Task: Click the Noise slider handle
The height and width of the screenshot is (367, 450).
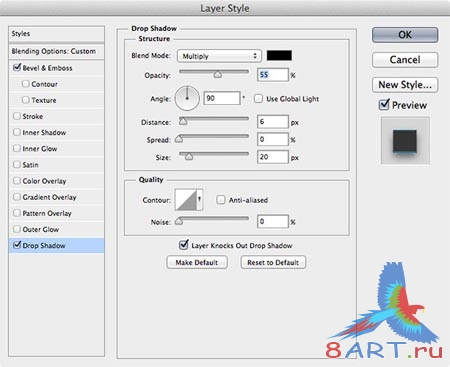Action: coord(179,221)
